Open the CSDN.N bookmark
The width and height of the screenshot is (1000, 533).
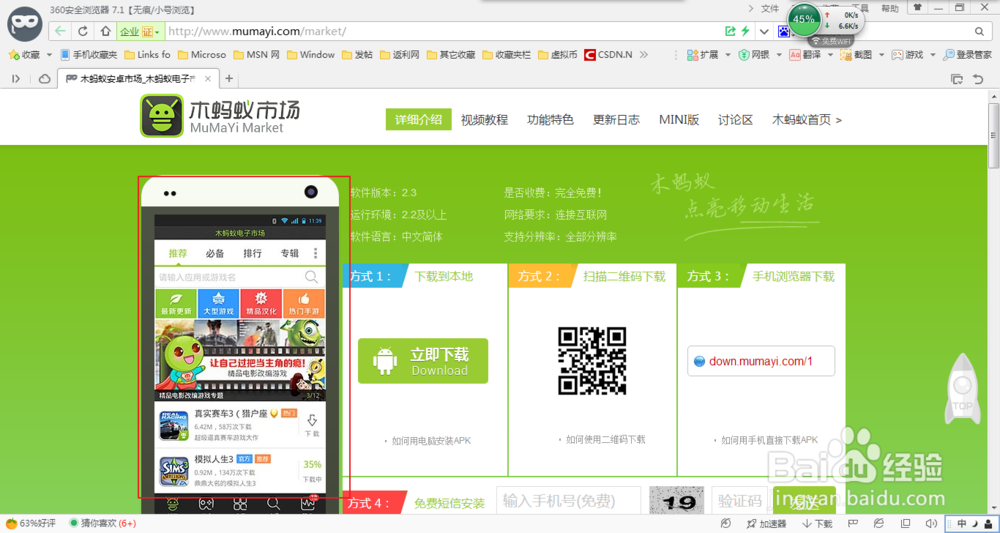[608, 55]
